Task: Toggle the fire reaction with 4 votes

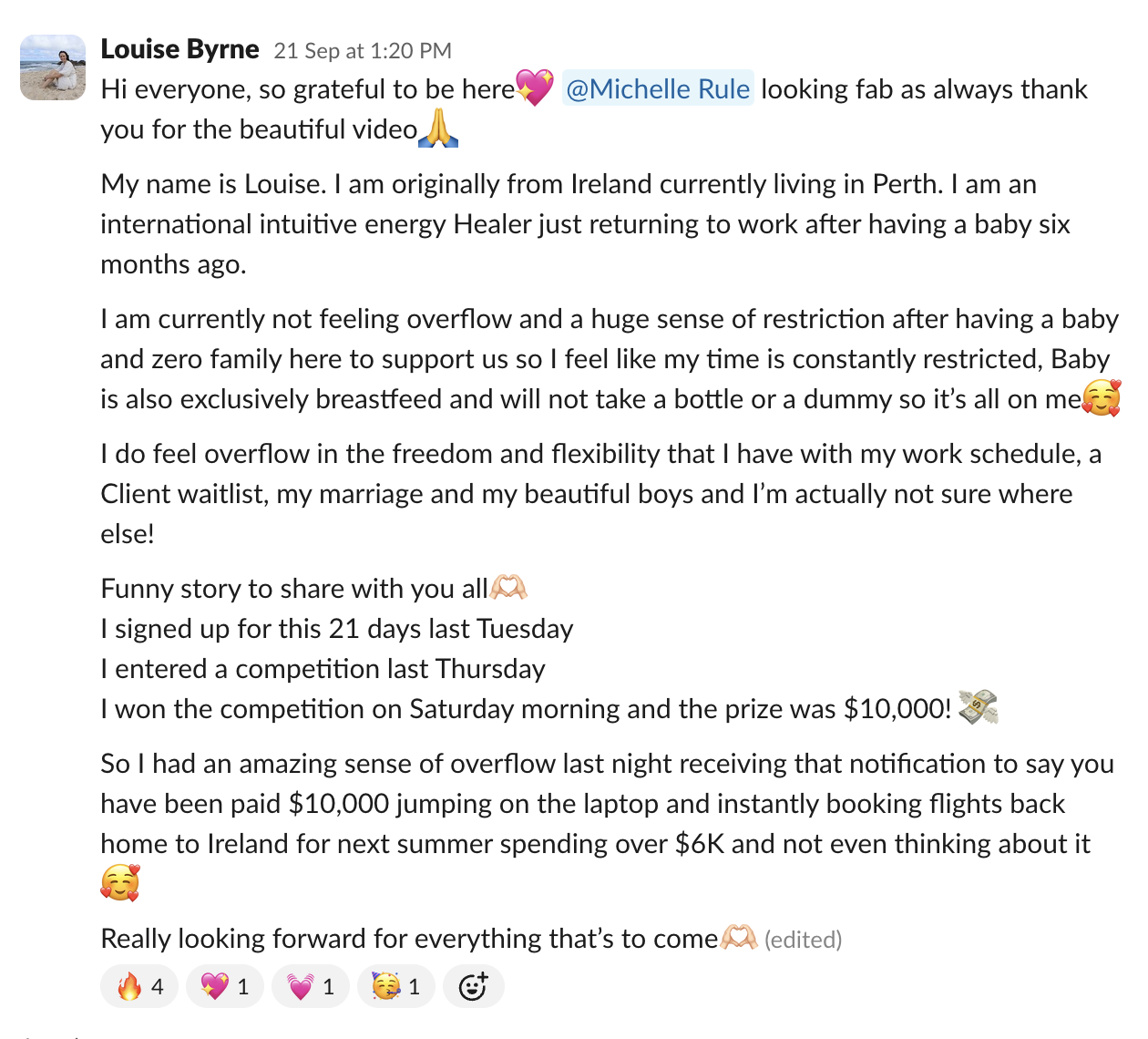Action: pyautogui.click(x=140, y=986)
